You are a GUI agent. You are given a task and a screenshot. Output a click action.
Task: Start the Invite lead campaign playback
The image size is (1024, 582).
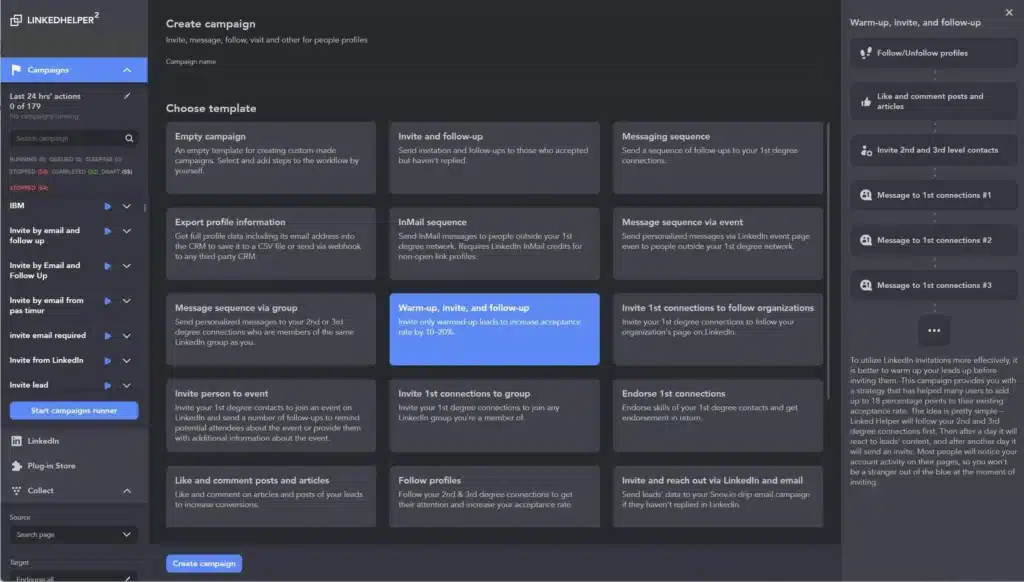(110, 385)
